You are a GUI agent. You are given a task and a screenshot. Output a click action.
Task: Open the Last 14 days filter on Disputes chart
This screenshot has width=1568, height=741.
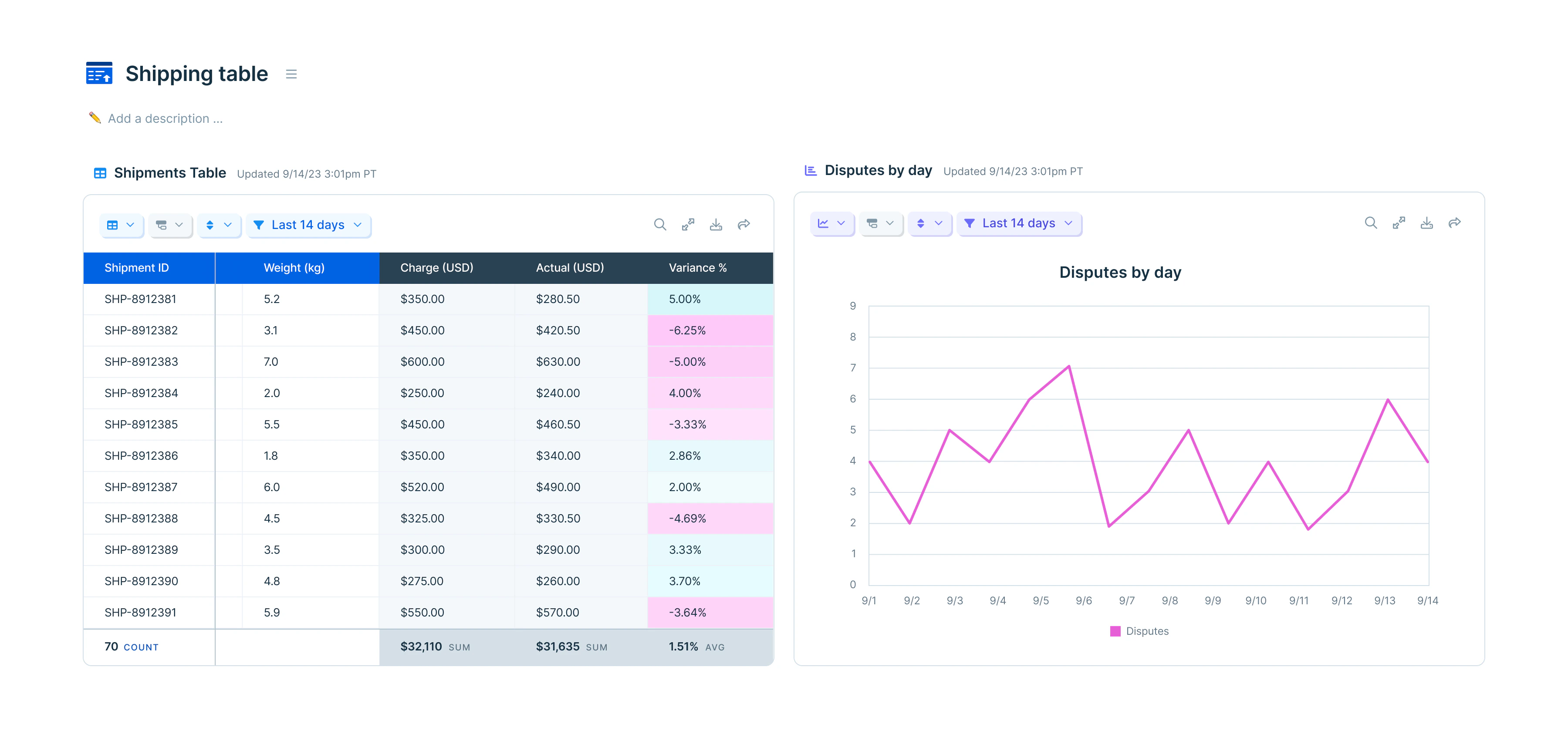(1019, 223)
